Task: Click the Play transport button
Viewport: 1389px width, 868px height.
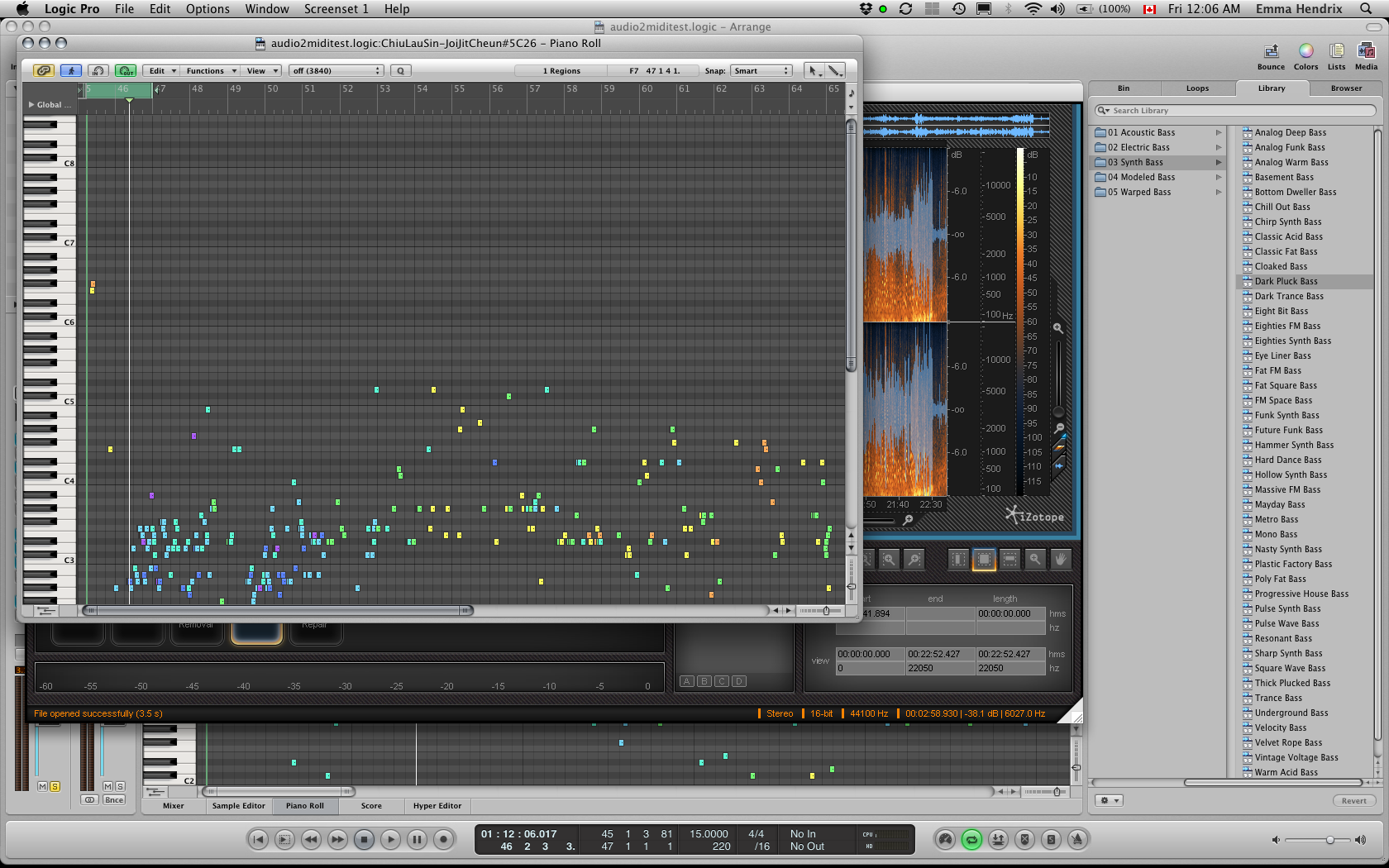Action: coord(390,840)
